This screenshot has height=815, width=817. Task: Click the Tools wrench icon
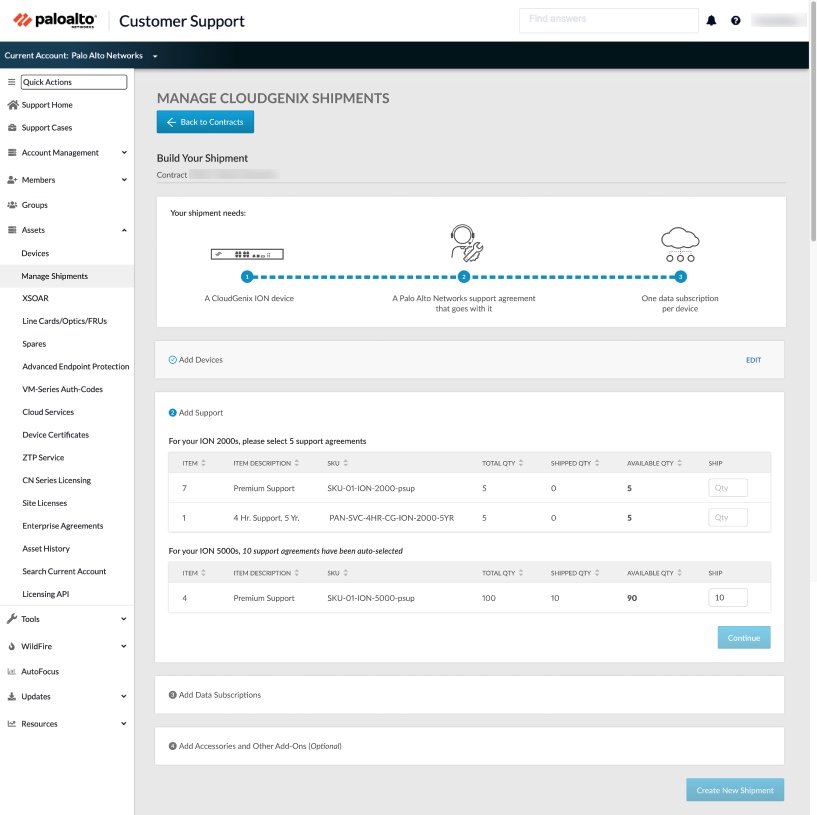click(x=11, y=619)
